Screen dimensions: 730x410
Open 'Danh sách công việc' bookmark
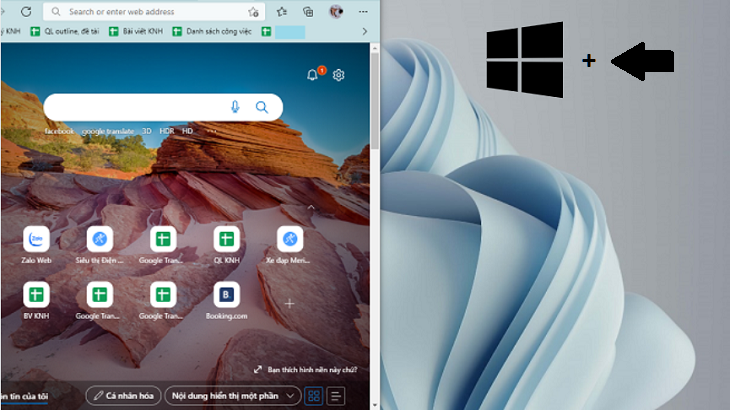coord(212,32)
